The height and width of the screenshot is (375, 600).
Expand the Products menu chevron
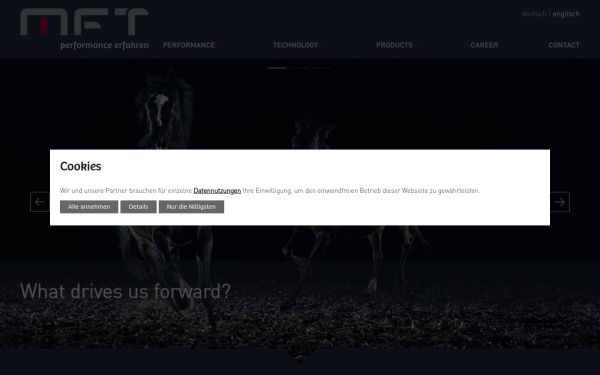click(418, 46)
